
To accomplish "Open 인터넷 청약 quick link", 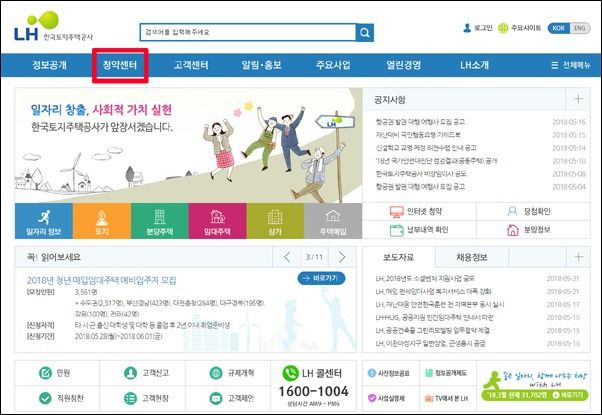I will (416, 211).
